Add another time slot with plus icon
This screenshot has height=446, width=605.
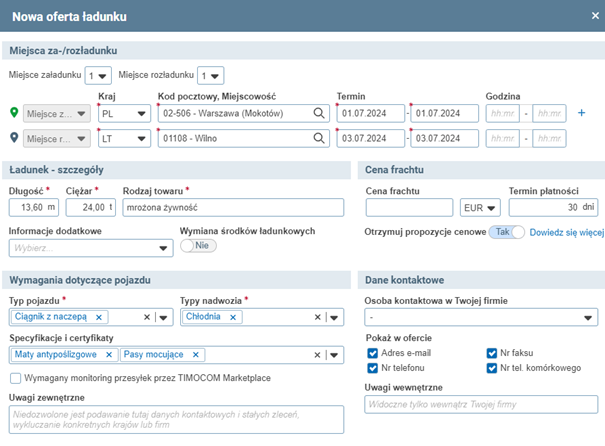(581, 113)
